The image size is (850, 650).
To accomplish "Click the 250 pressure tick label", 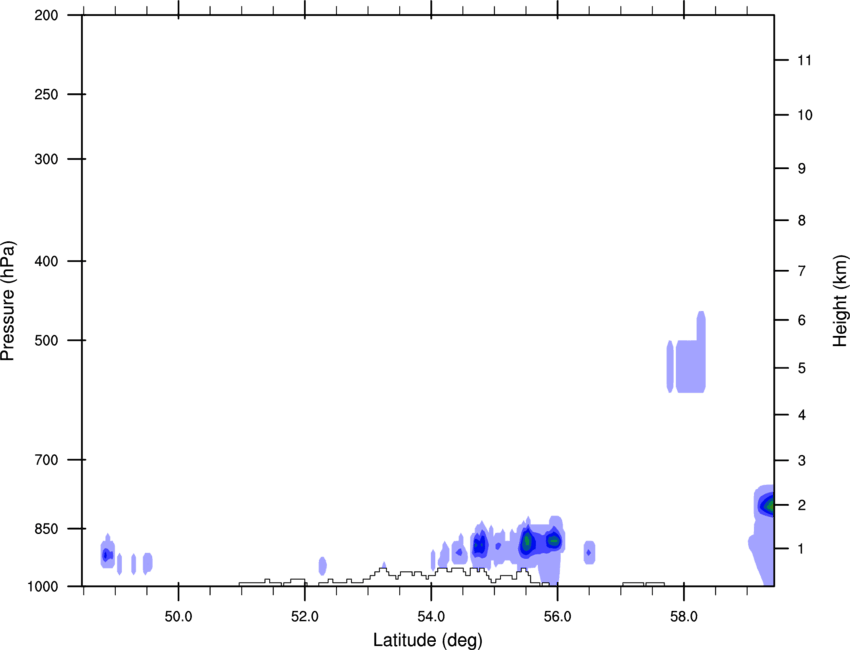I will coord(46,94).
